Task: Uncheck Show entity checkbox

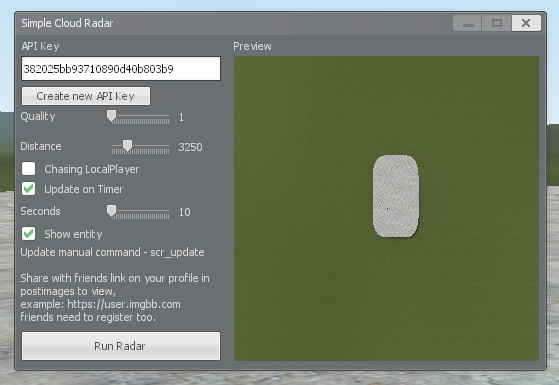Action: click(x=29, y=234)
